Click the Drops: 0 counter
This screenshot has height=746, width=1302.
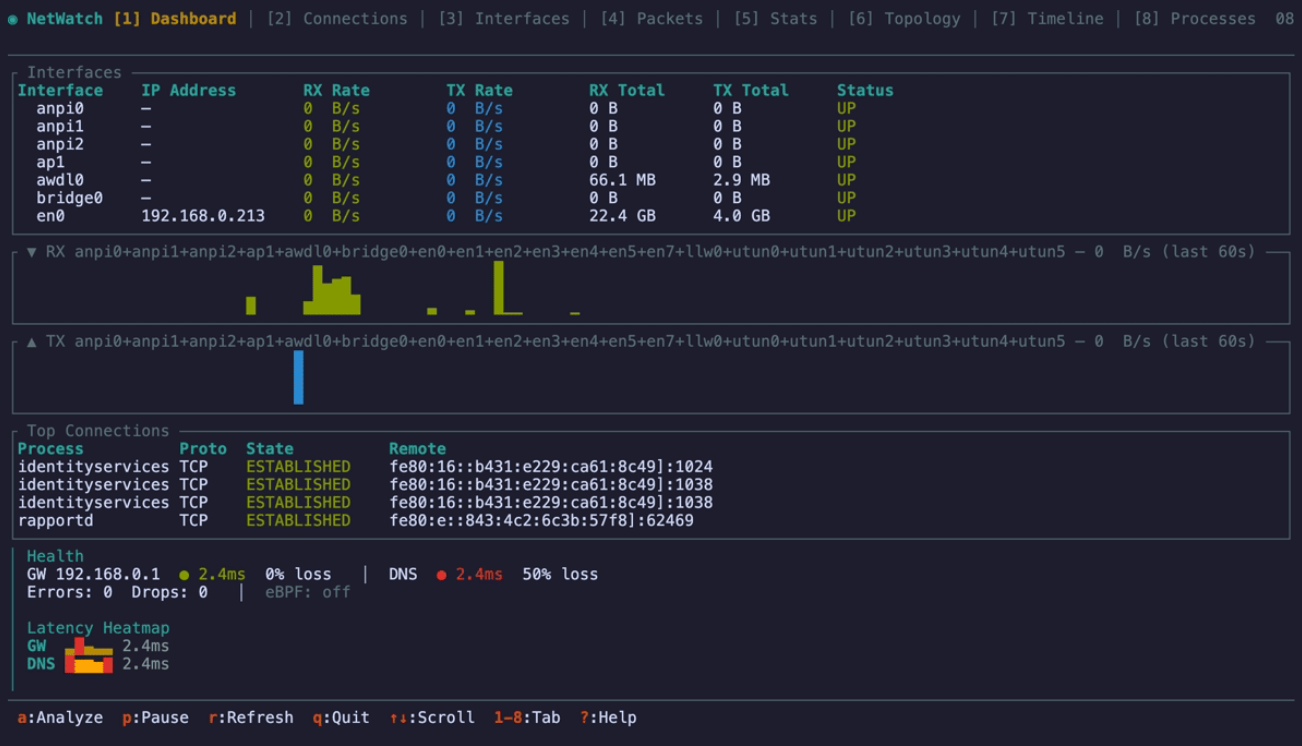170,593
